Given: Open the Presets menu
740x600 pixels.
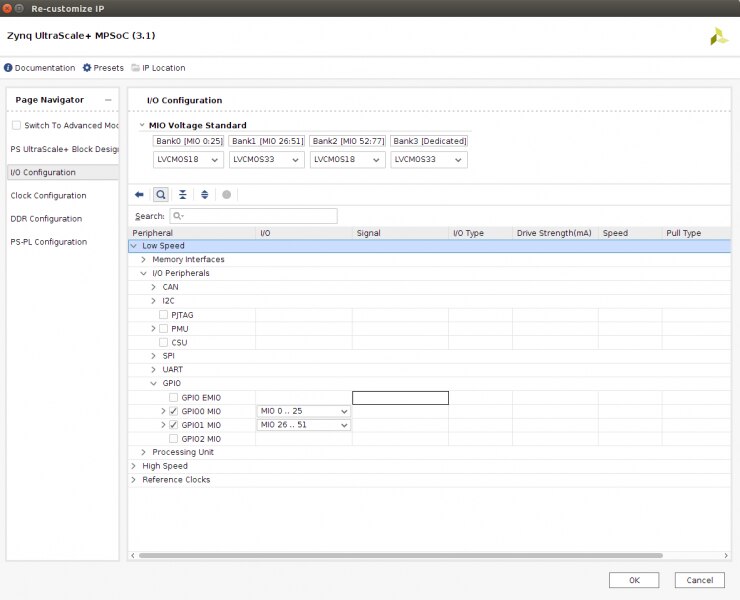Looking at the screenshot, I should pyautogui.click(x=109, y=68).
